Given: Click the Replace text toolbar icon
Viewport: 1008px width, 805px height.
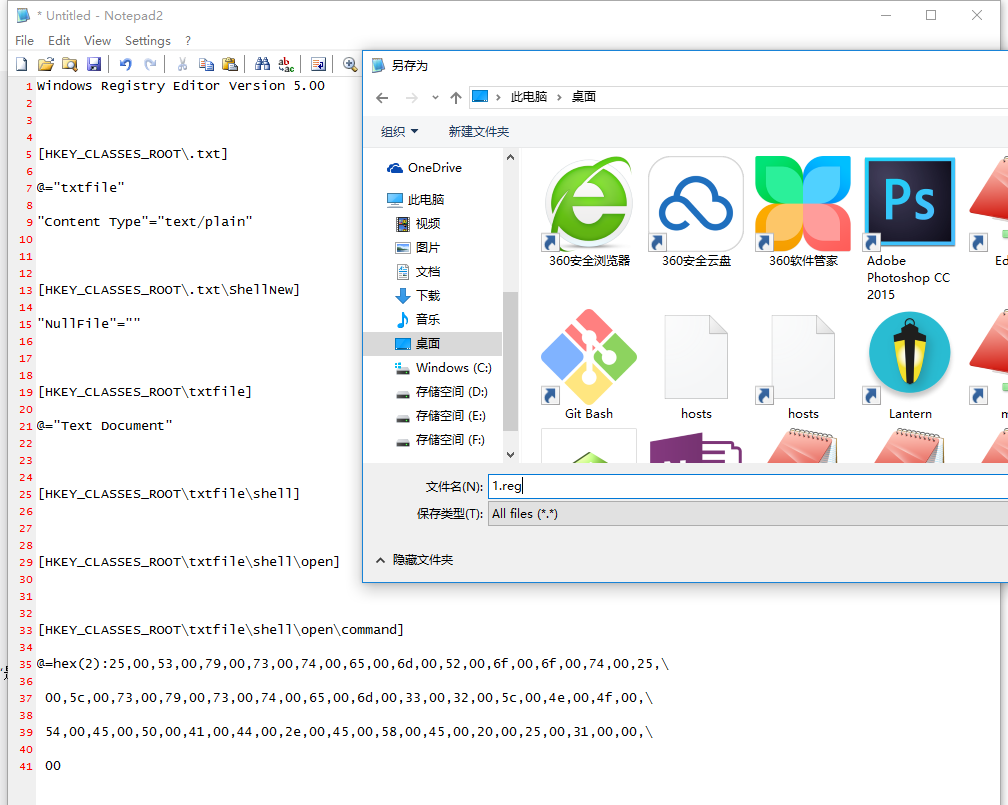Looking at the screenshot, I should pos(286,64).
